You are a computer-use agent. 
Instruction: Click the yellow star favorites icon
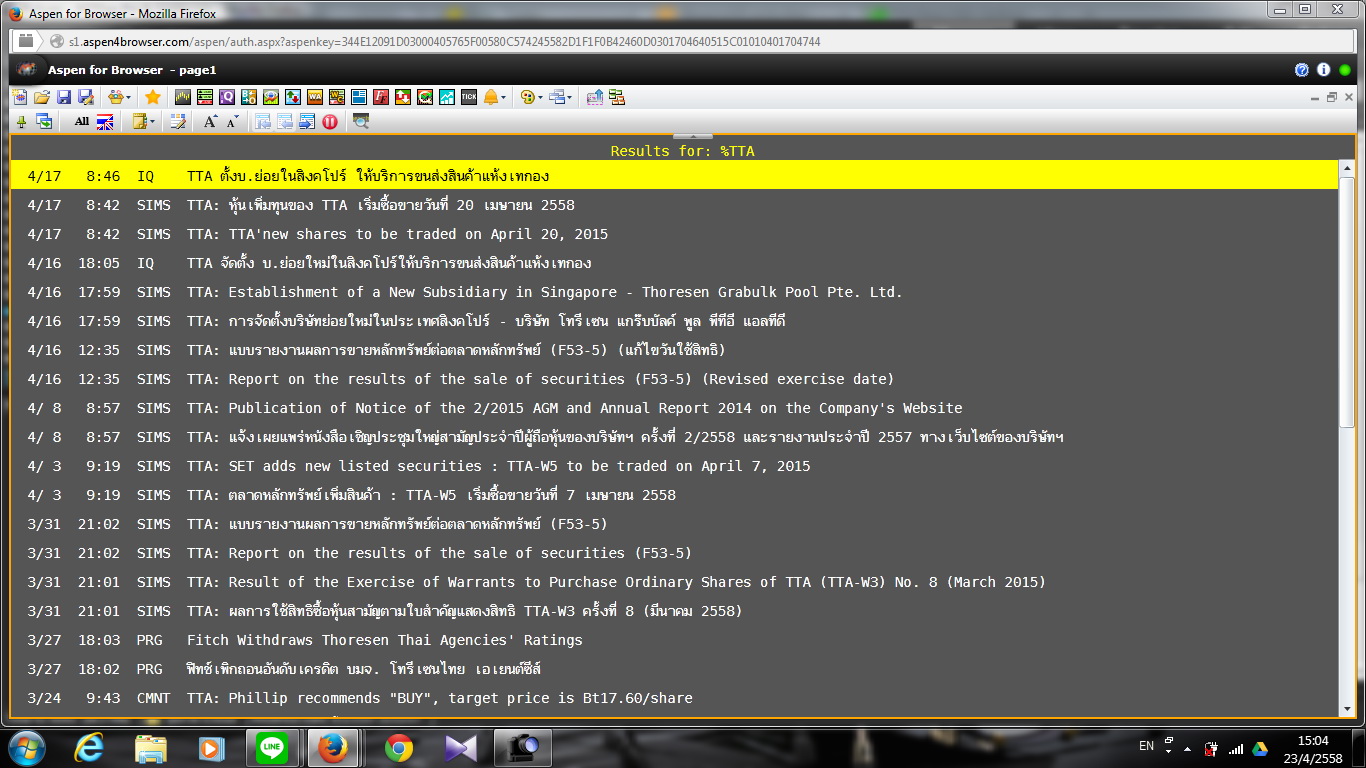point(153,97)
